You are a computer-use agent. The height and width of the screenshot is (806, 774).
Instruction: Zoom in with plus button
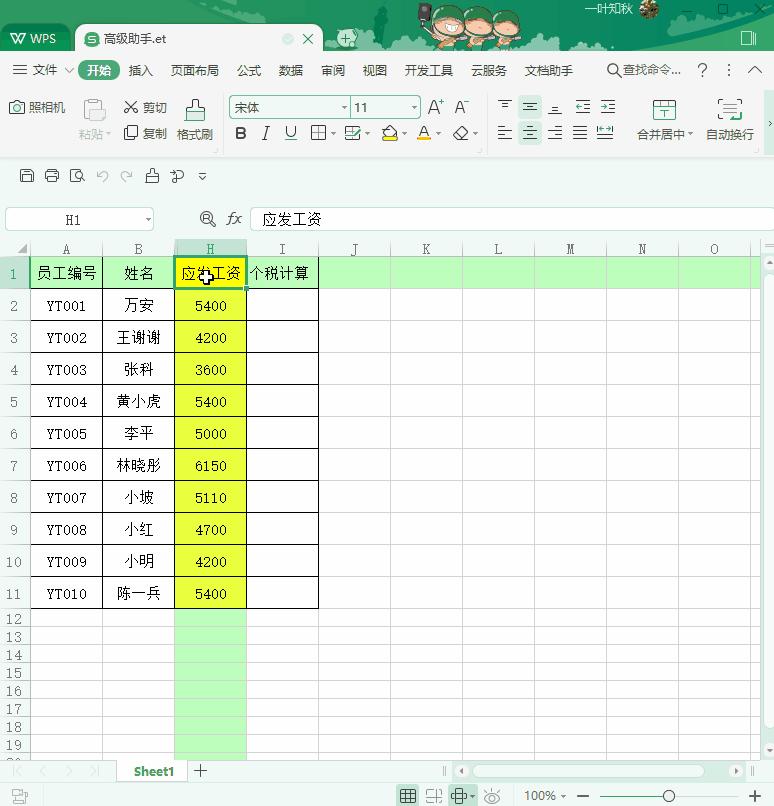point(755,796)
